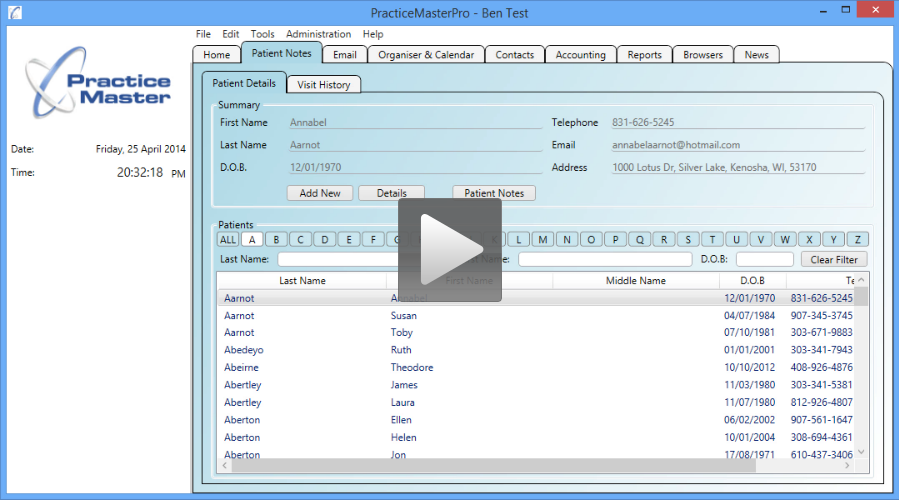This screenshot has width=899, height=500.
Task: Select the Abeirne Theodore row
Action: coord(536,368)
